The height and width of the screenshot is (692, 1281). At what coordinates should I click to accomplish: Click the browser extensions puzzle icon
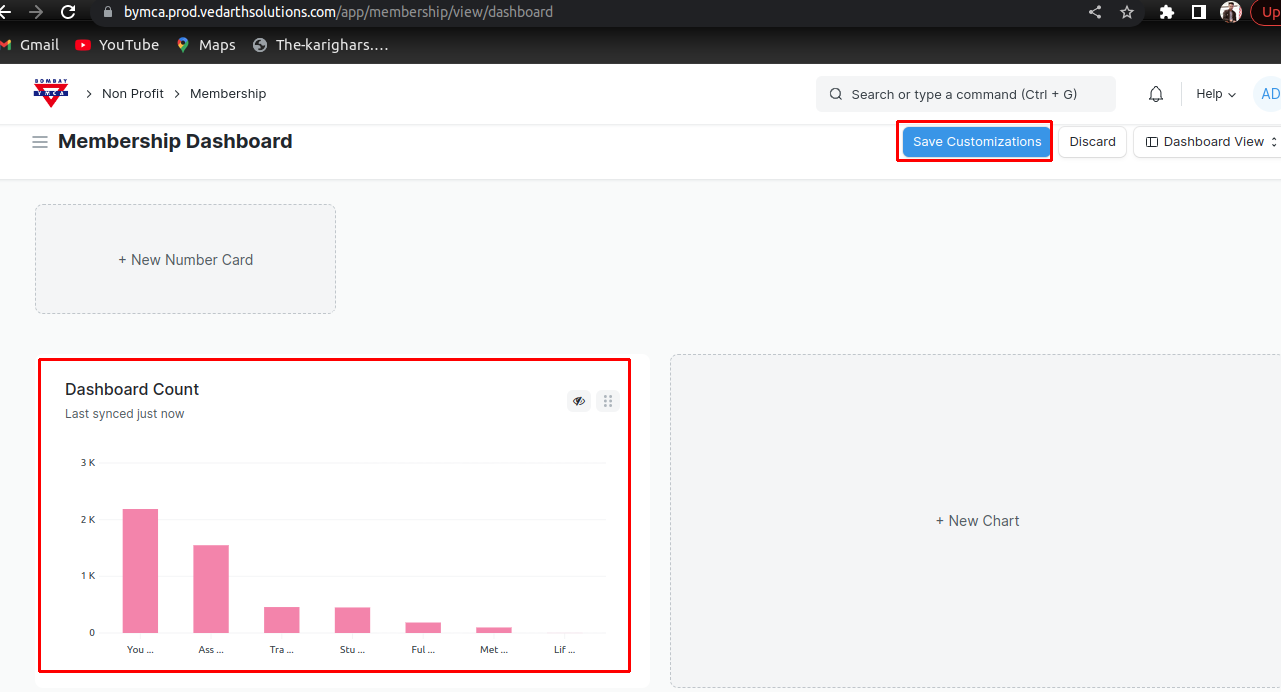(1166, 12)
